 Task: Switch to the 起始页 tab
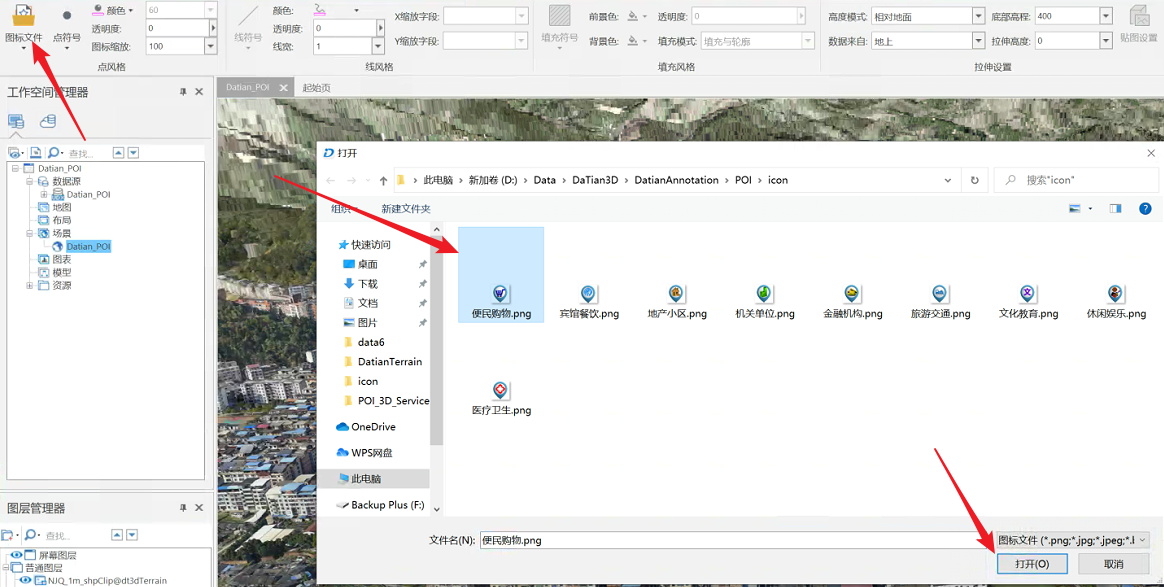click(316, 88)
